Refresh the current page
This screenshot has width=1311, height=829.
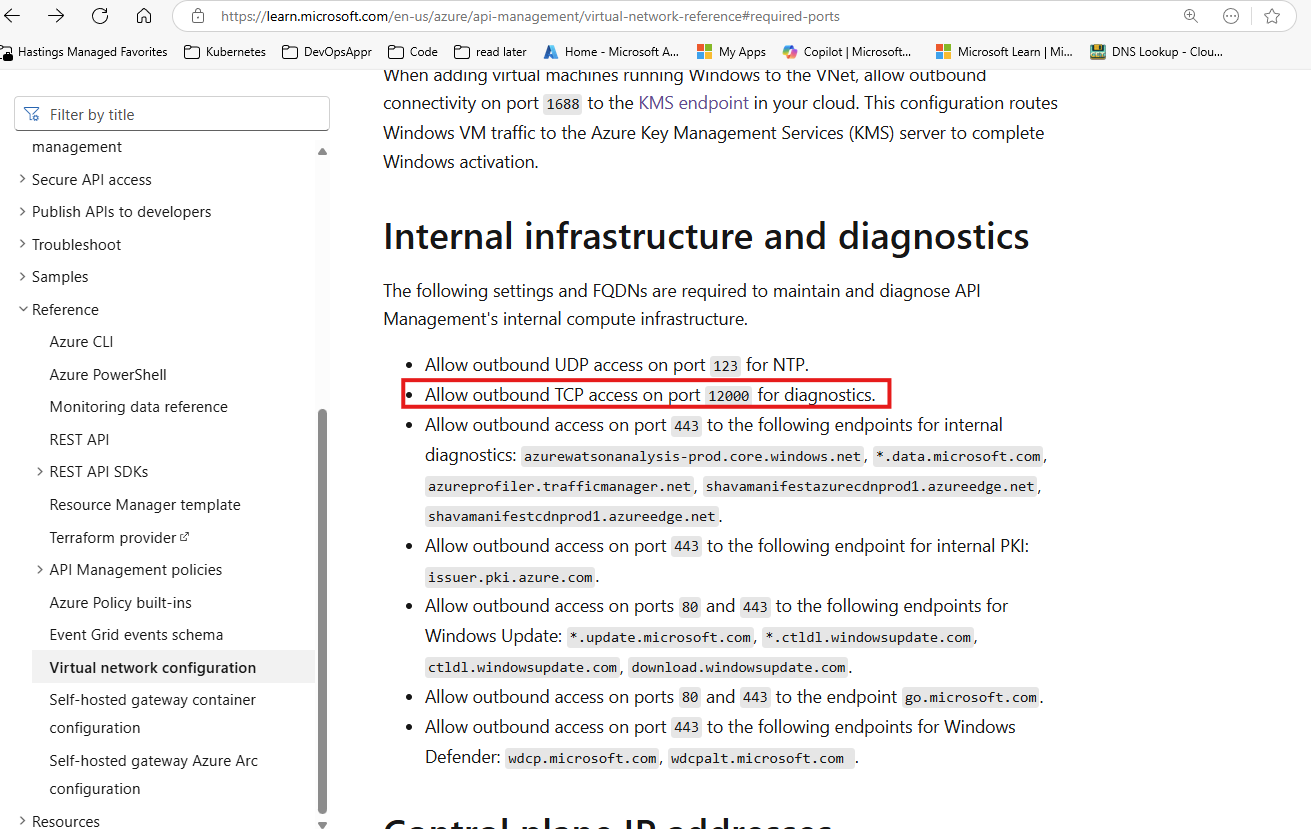(x=99, y=15)
